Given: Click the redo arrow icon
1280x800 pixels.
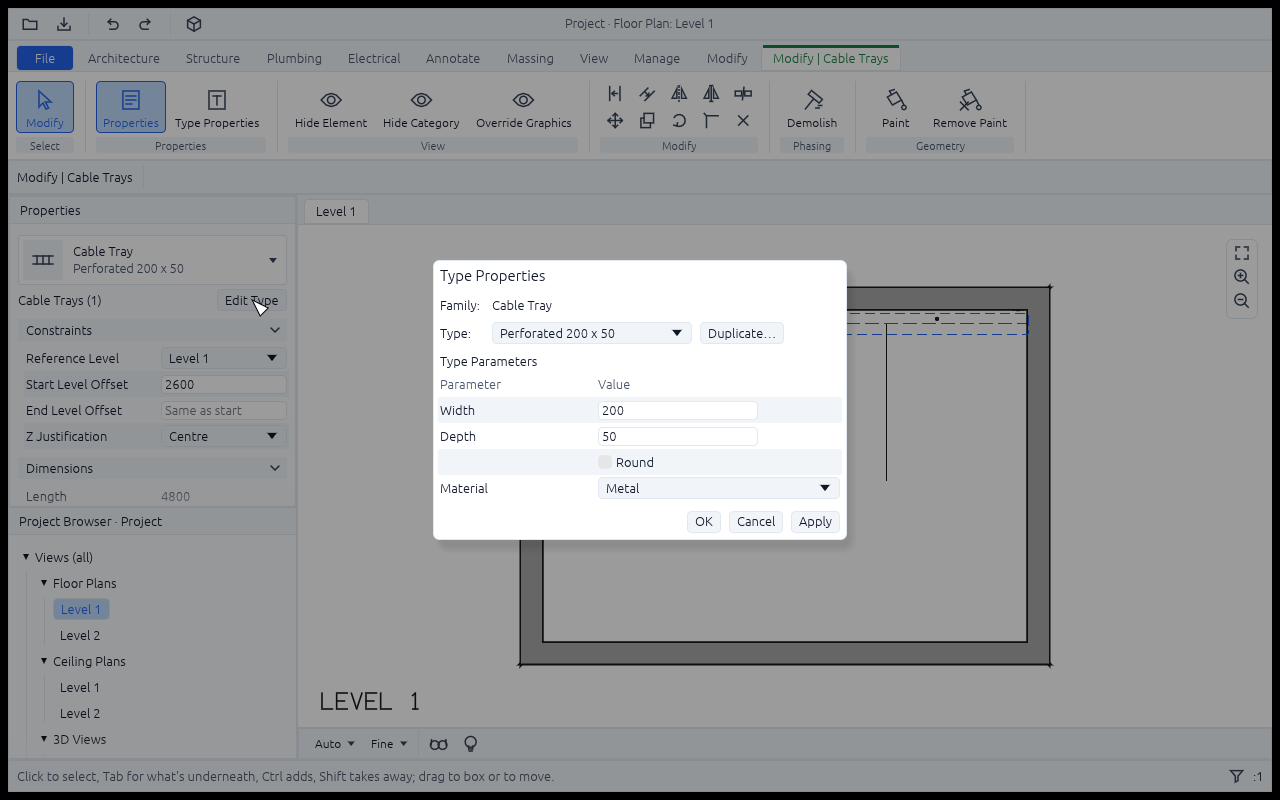Looking at the screenshot, I should pos(145,24).
